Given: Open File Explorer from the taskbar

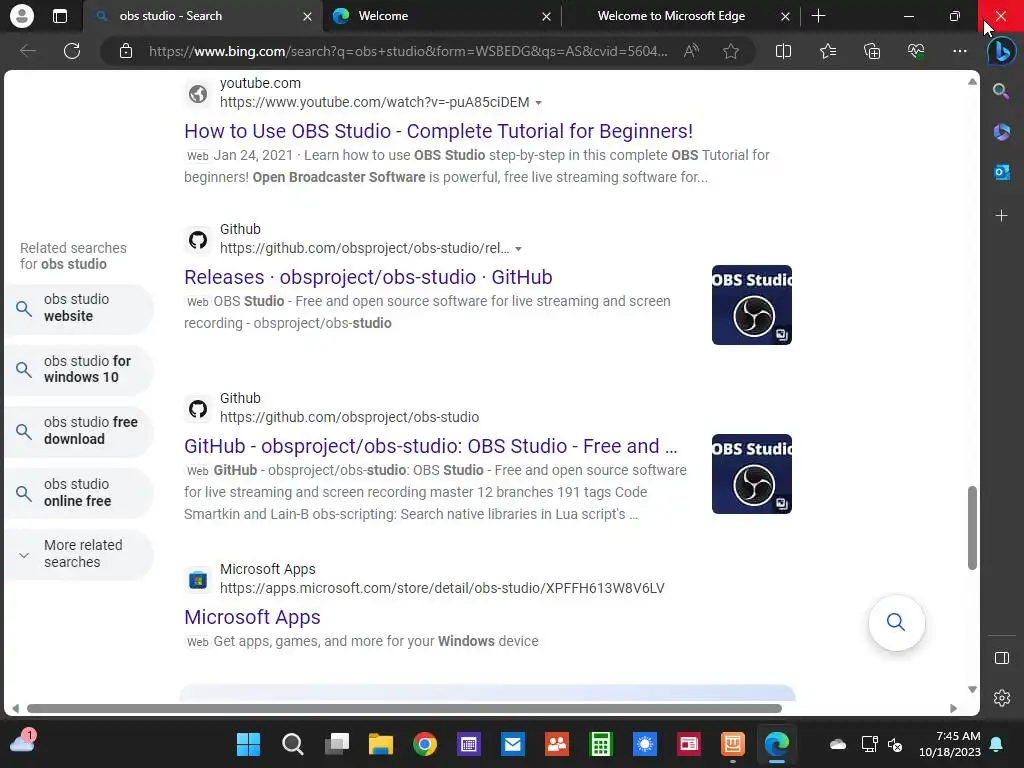Looking at the screenshot, I should point(380,744).
